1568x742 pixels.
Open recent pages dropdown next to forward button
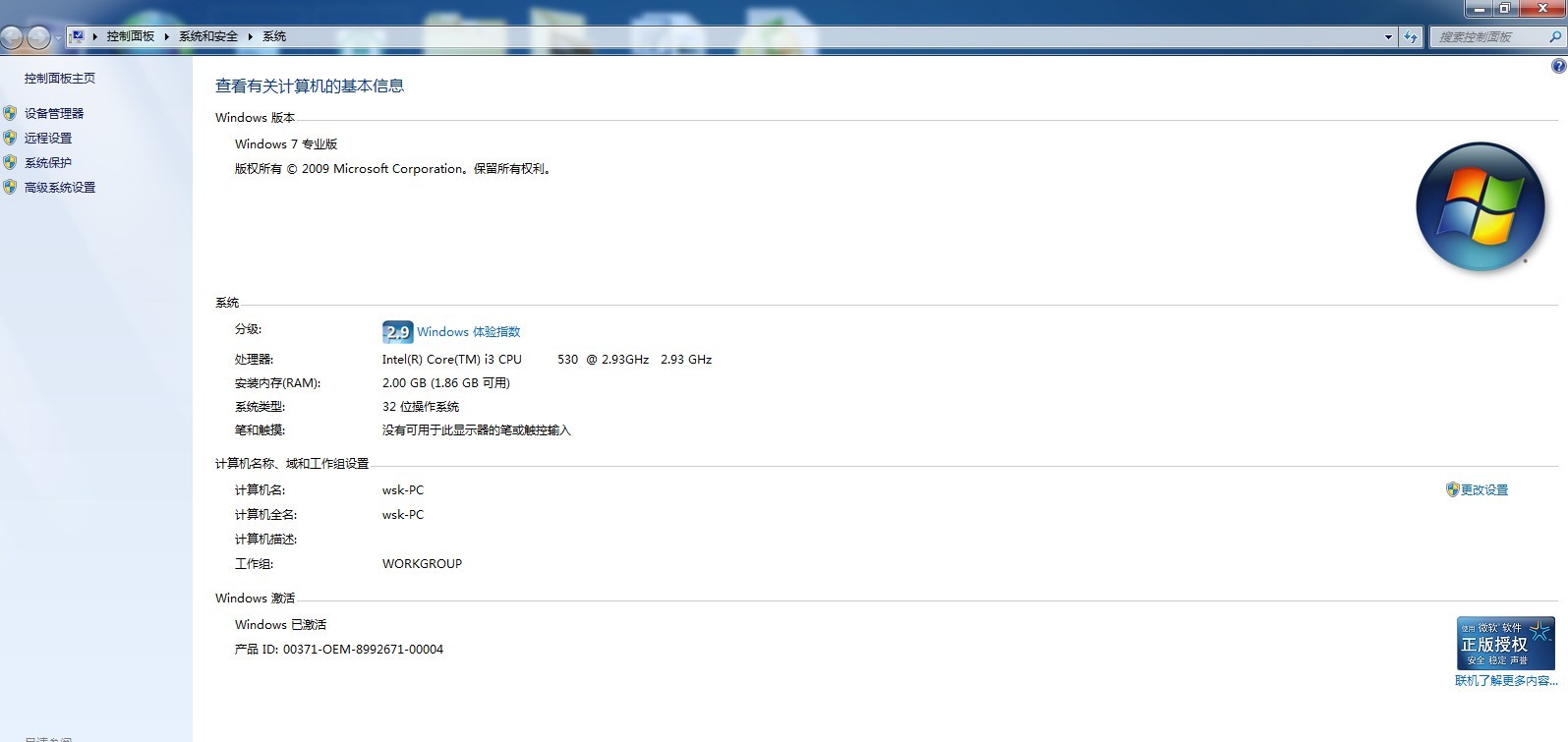point(58,37)
